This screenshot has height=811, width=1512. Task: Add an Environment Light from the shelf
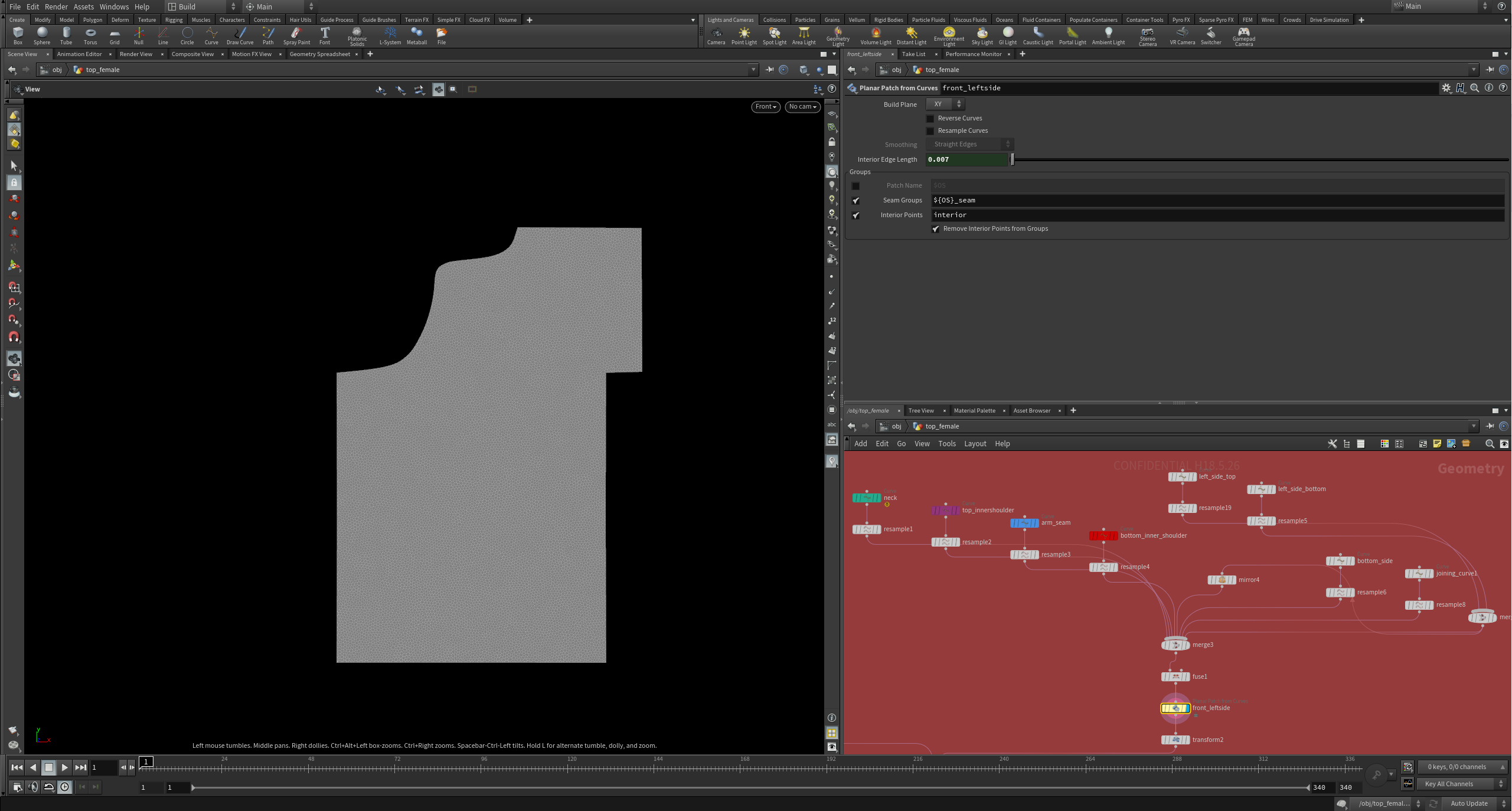[x=948, y=35]
